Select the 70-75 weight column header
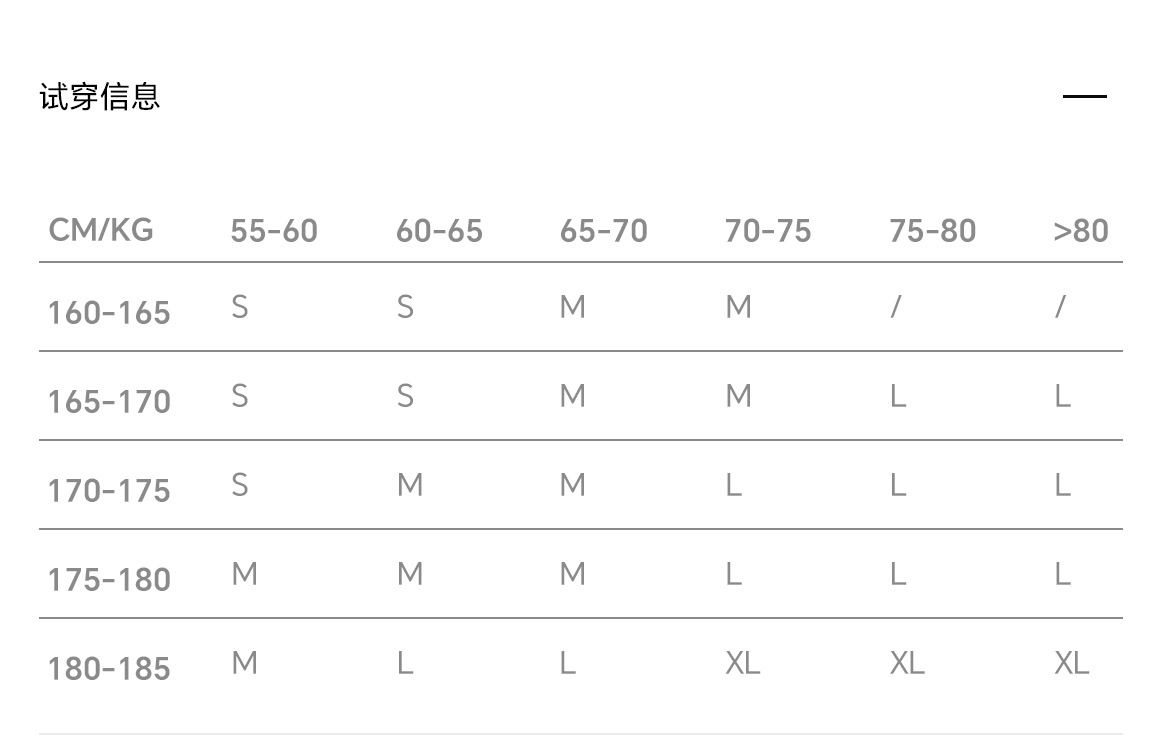The height and width of the screenshot is (737, 1160). [768, 231]
